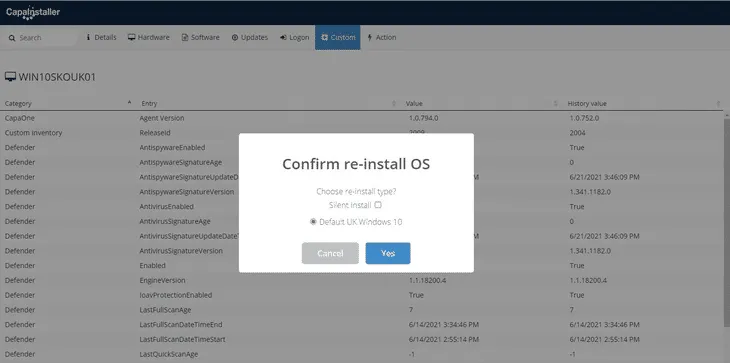Click history value 2004
Image resolution: width=730 pixels, height=363 pixels.
577,133
